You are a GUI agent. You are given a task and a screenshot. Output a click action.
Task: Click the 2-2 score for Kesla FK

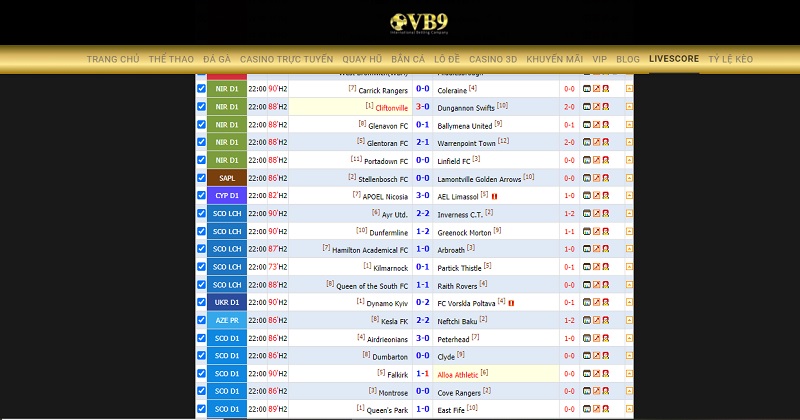click(x=422, y=320)
